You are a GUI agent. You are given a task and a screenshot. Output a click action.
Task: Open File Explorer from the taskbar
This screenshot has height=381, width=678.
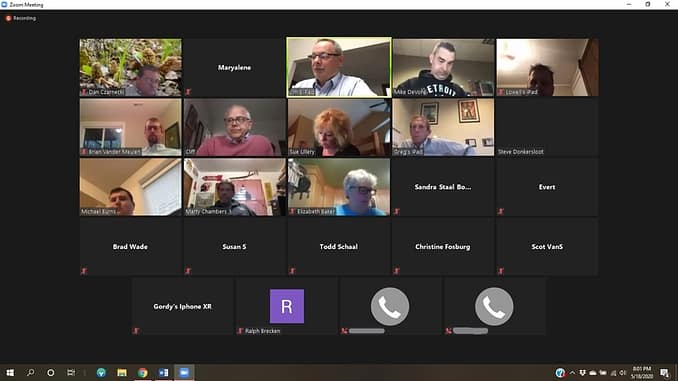tap(122, 372)
